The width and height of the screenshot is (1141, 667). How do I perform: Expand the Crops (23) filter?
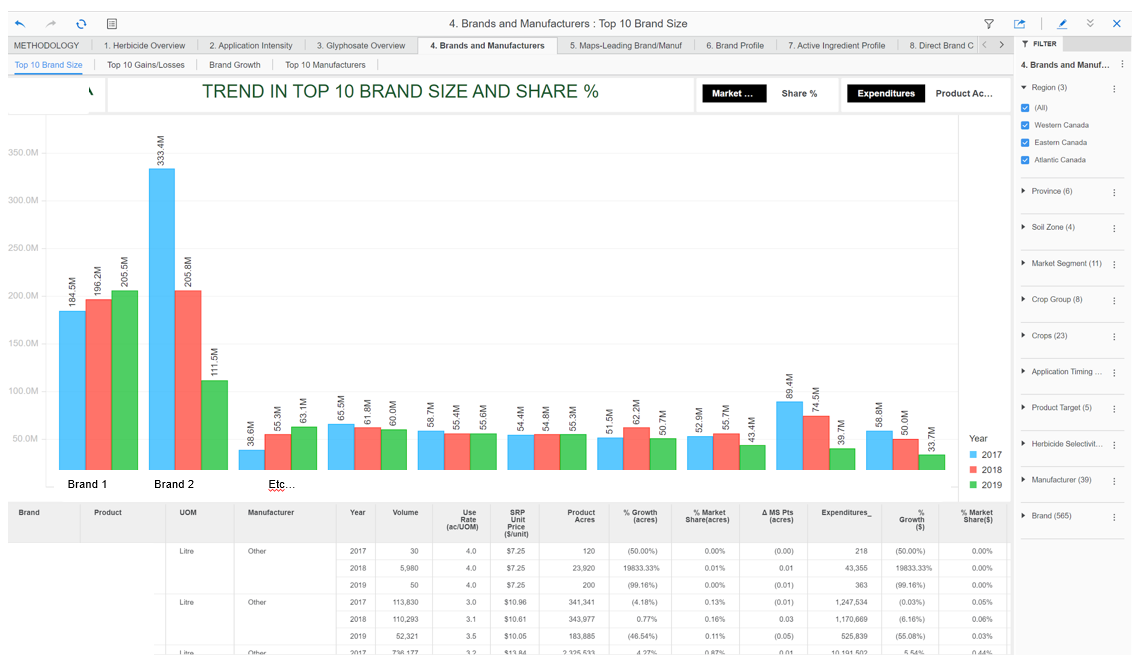pos(1024,335)
